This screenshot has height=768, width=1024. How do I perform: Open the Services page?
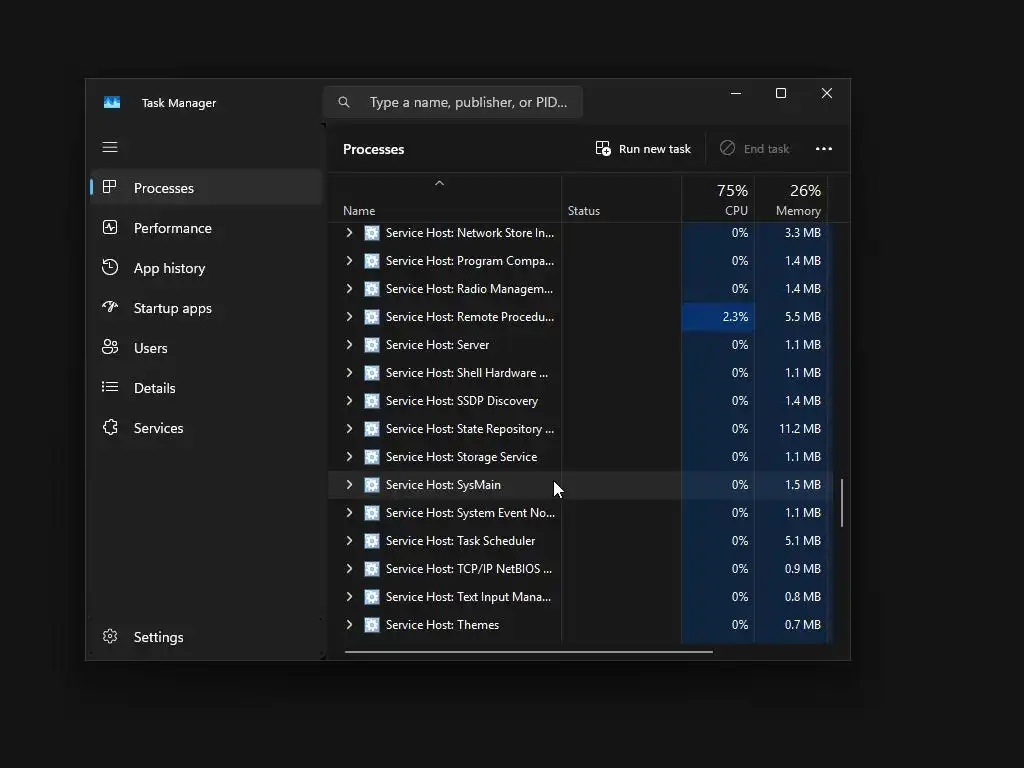point(206,428)
